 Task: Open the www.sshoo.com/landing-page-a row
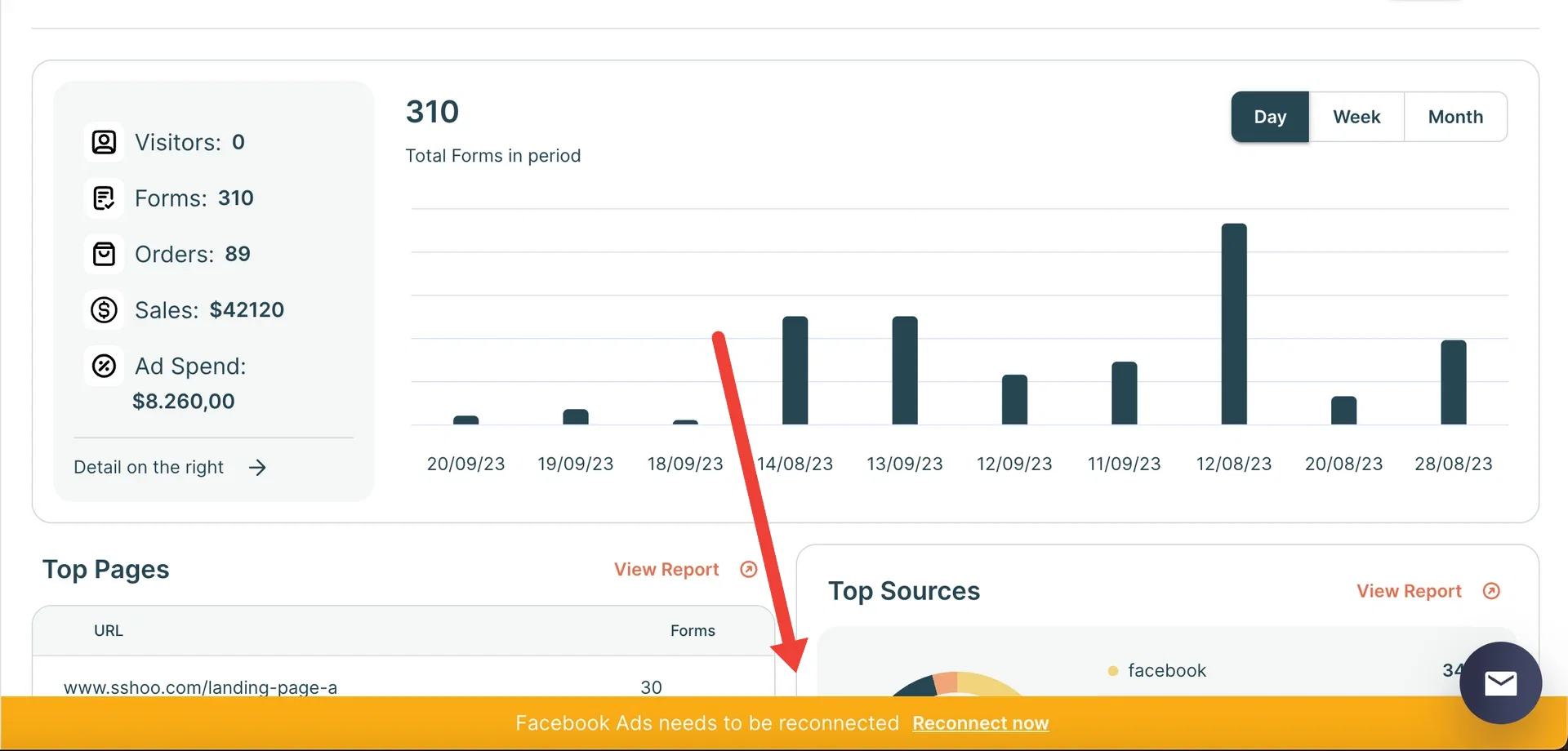click(403, 687)
